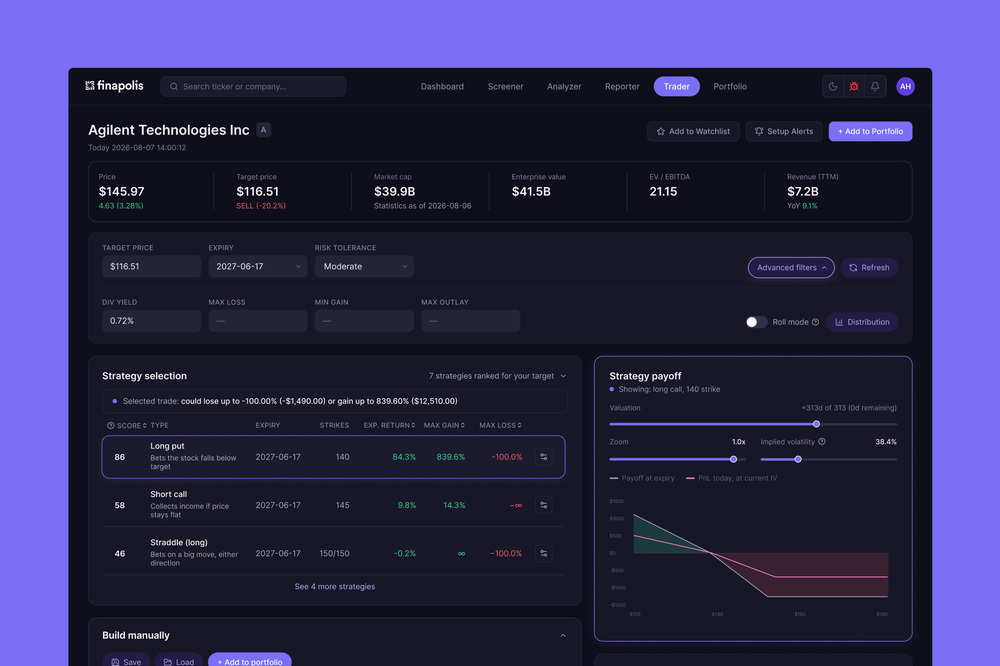Click the Implied volatility slider handle
Viewport: 1000px width, 666px height.
pyautogui.click(x=798, y=459)
